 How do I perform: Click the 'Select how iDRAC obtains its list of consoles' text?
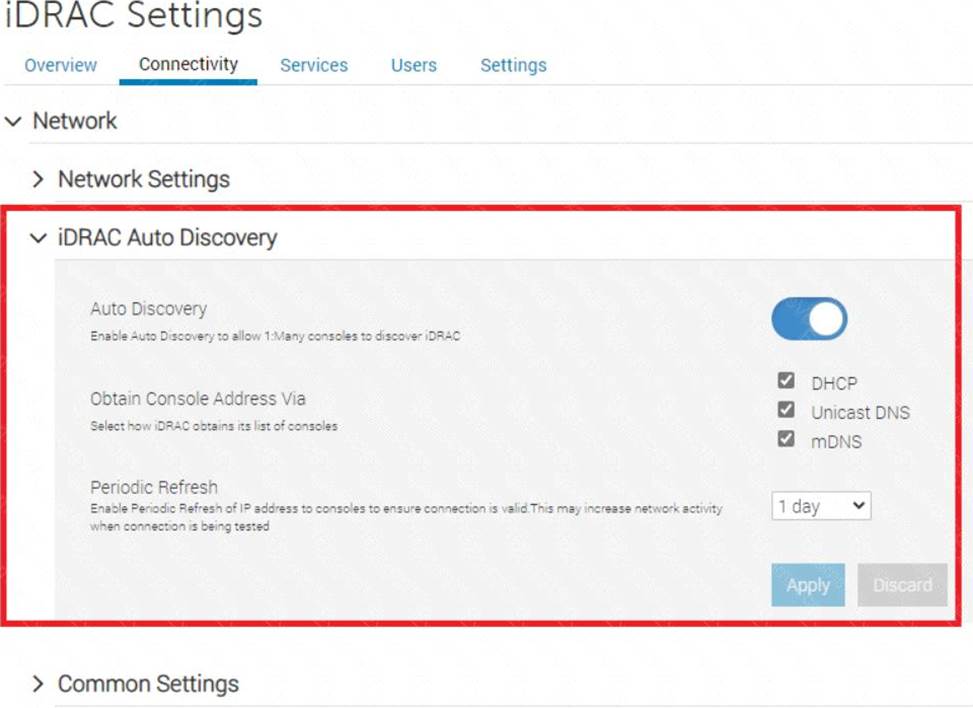coord(214,426)
